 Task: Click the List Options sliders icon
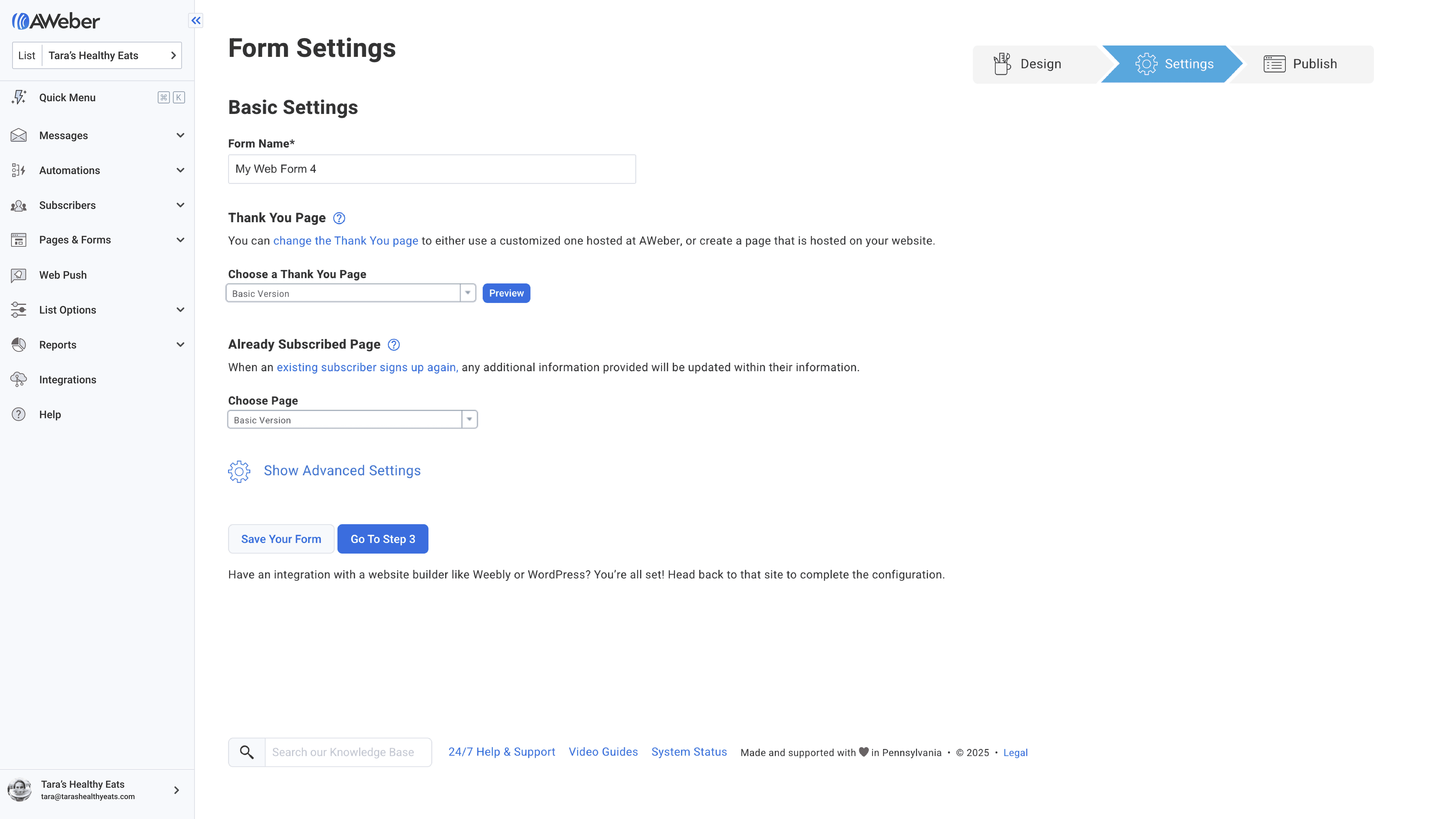pyautogui.click(x=19, y=310)
